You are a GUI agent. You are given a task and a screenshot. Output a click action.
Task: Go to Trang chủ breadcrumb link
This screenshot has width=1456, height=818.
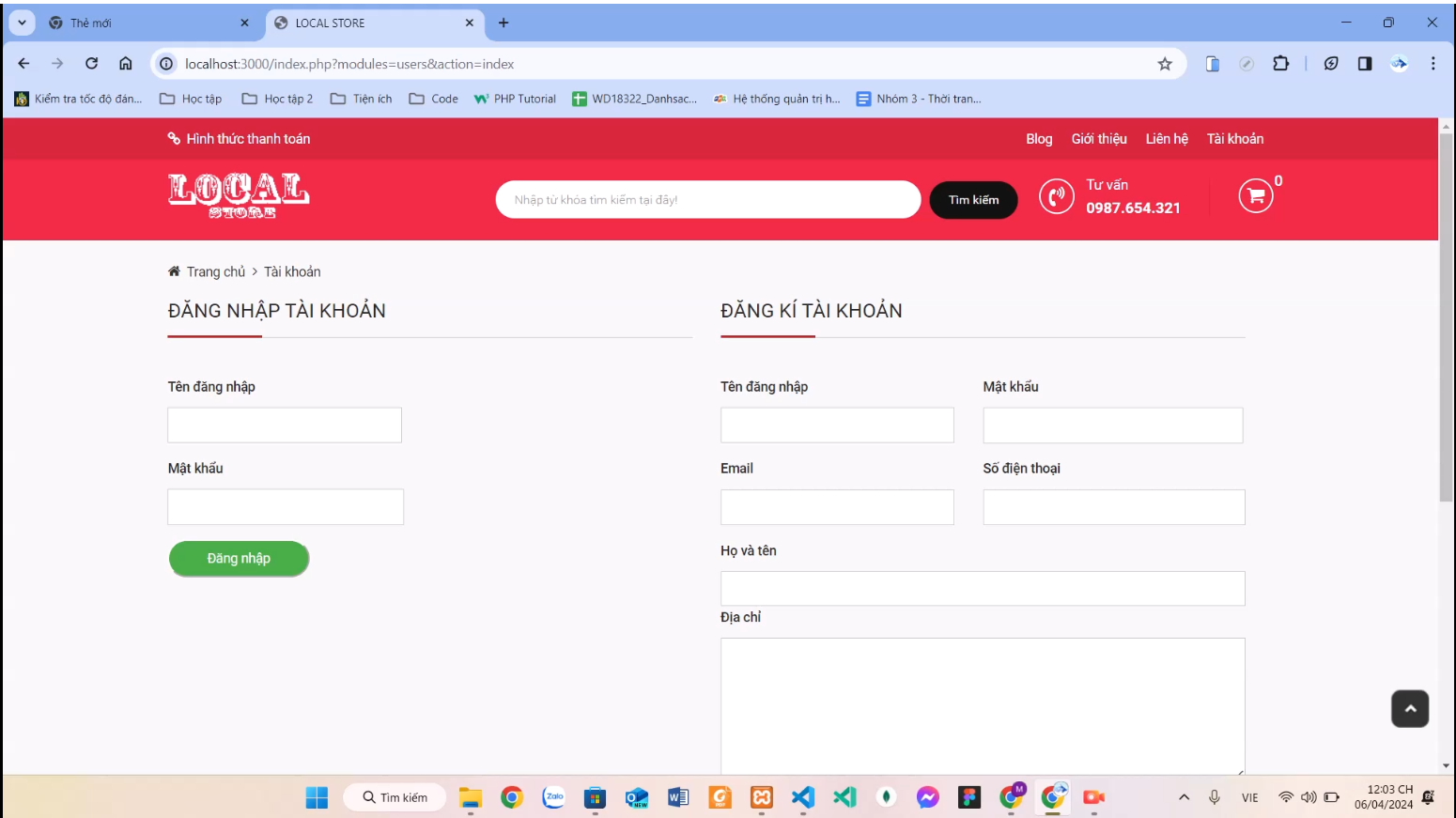coord(216,271)
